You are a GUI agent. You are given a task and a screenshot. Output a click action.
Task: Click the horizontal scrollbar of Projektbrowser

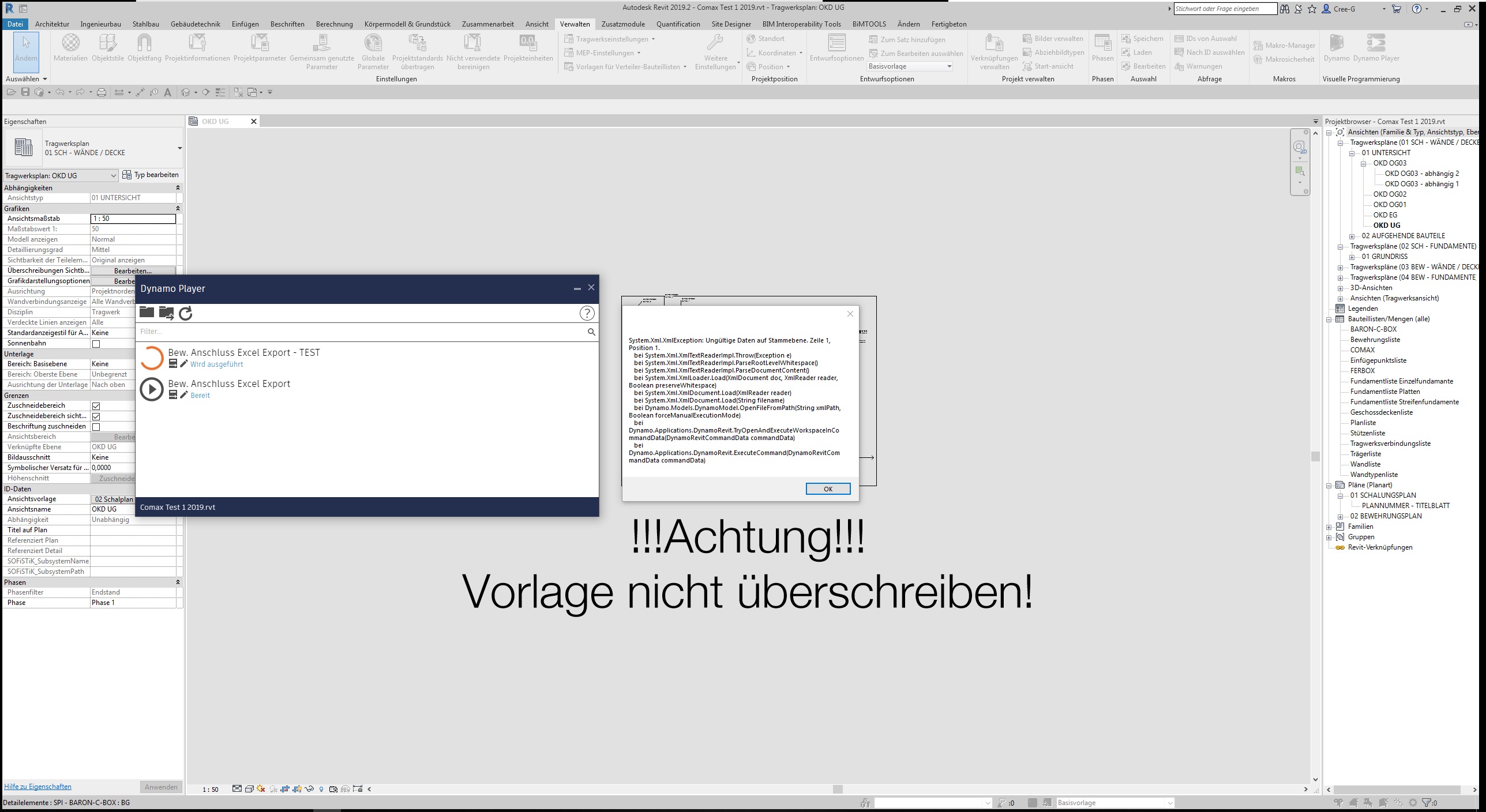point(1398,790)
